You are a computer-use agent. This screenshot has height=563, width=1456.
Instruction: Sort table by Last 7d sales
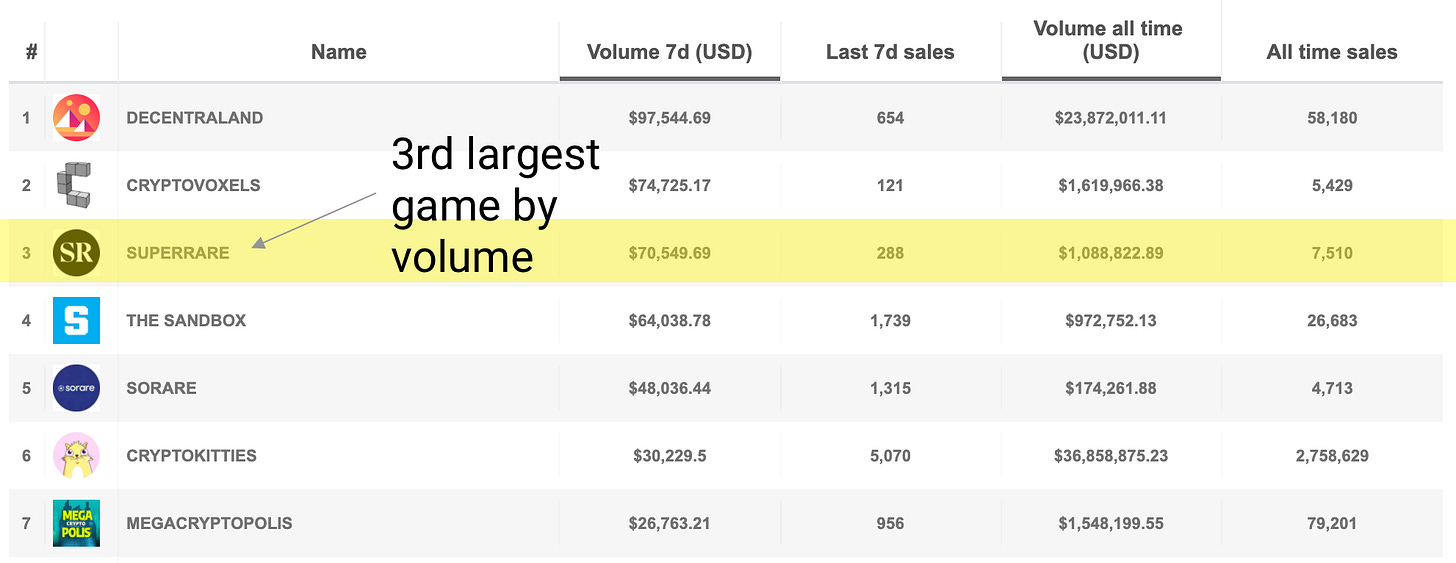890,52
